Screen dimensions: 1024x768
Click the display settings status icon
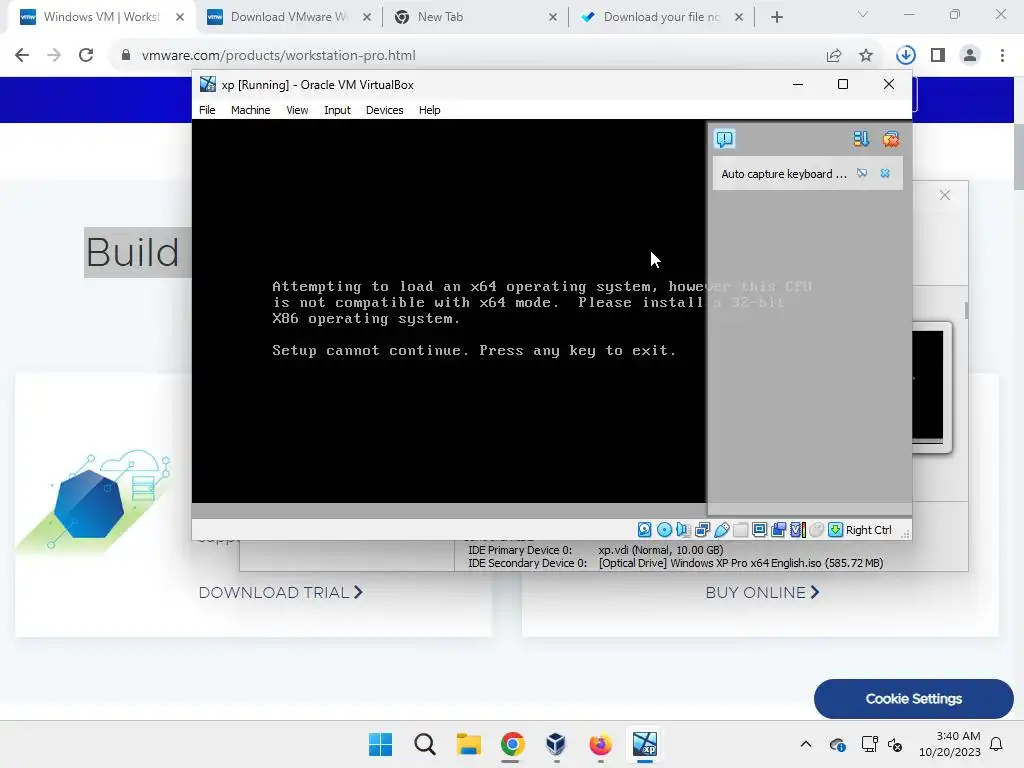(760, 530)
